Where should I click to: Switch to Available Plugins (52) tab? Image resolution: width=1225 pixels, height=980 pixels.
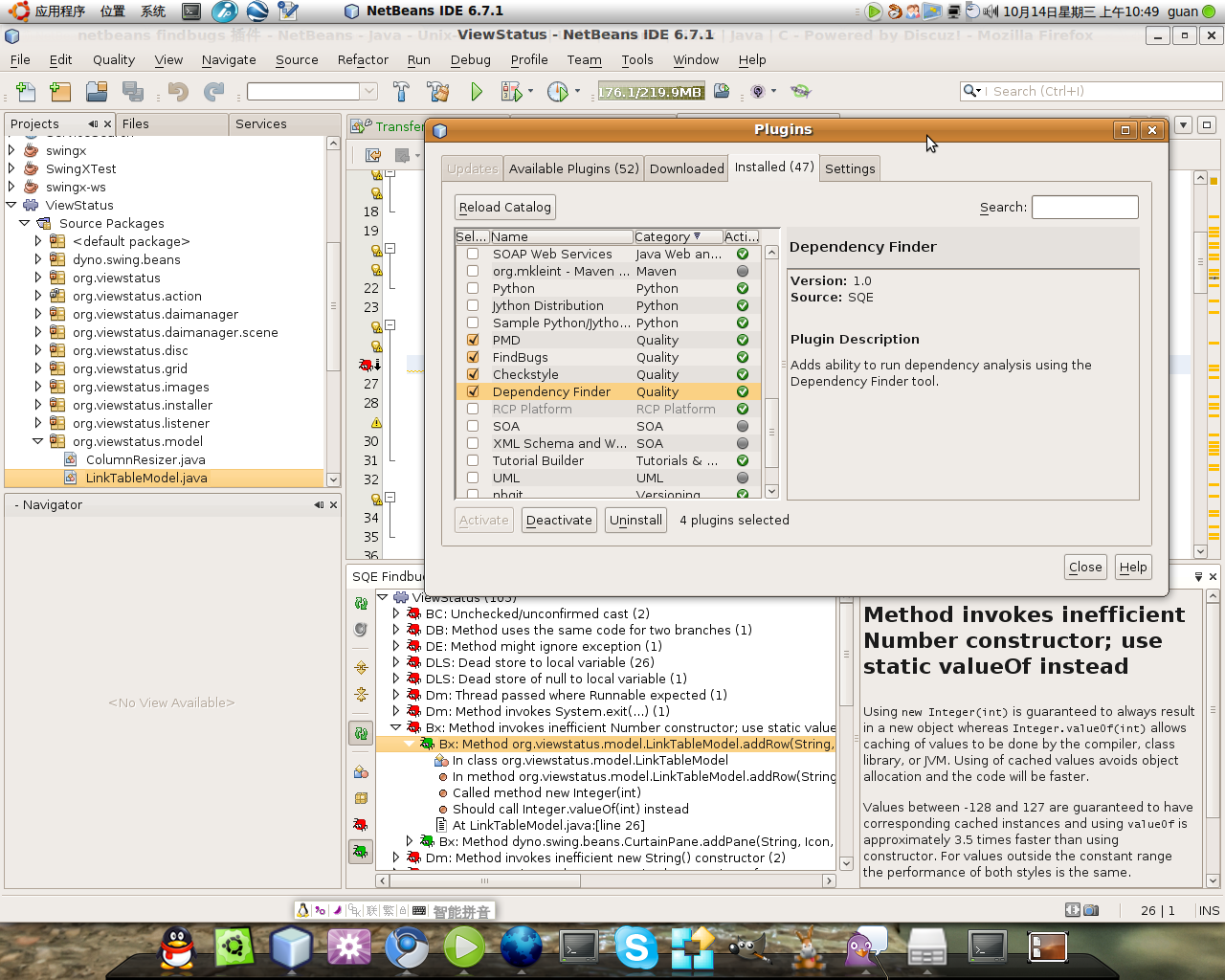tap(573, 168)
